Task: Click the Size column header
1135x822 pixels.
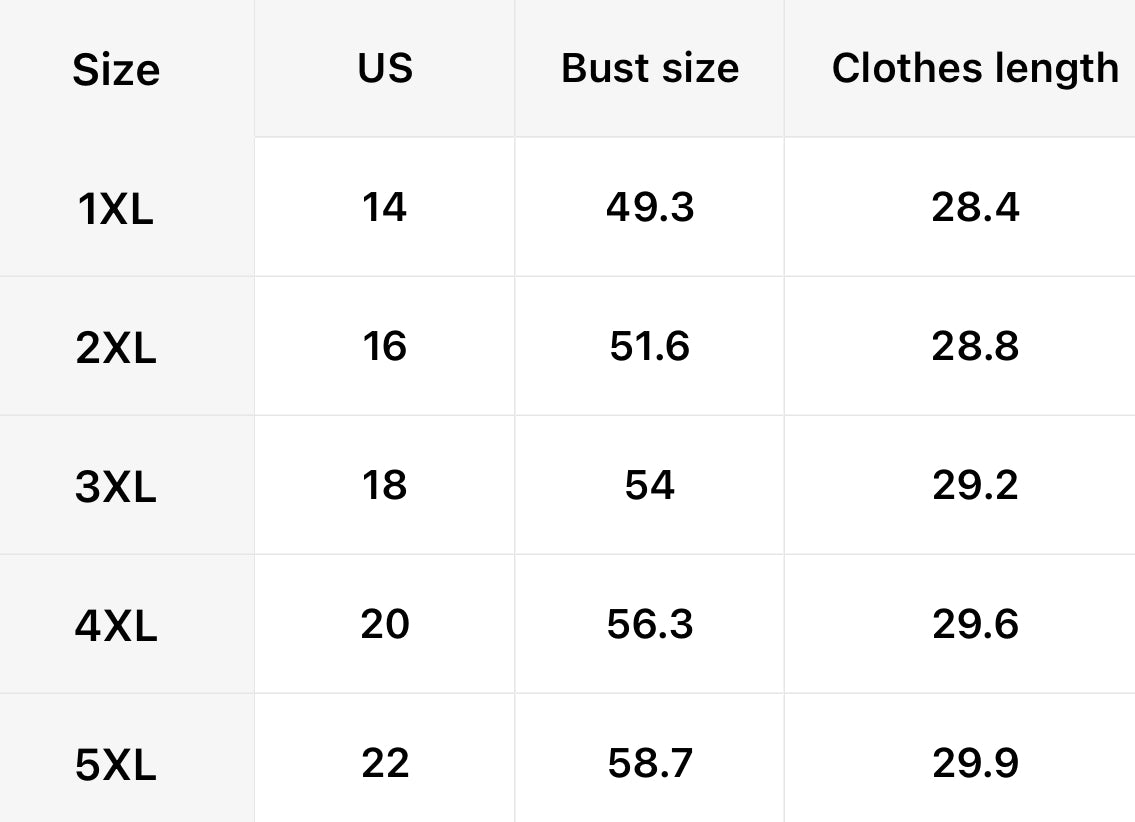Action: click(116, 70)
